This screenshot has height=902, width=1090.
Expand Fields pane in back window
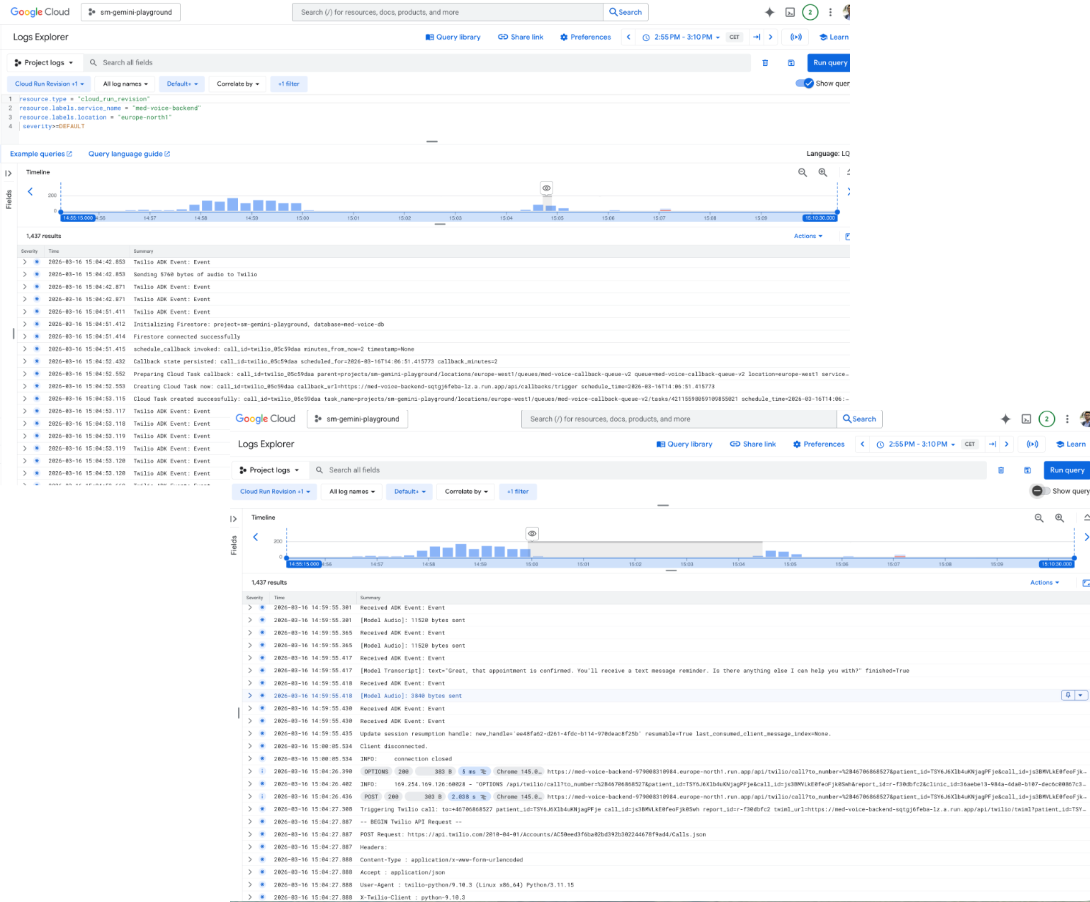pos(8,173)
